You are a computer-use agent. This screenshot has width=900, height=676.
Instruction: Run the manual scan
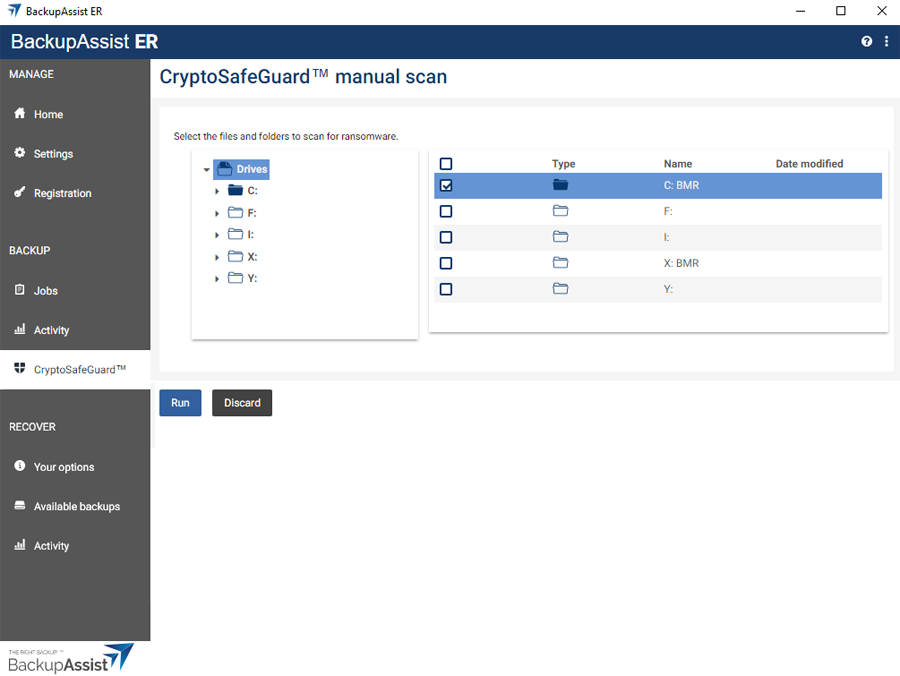click(x=180, y=403)
